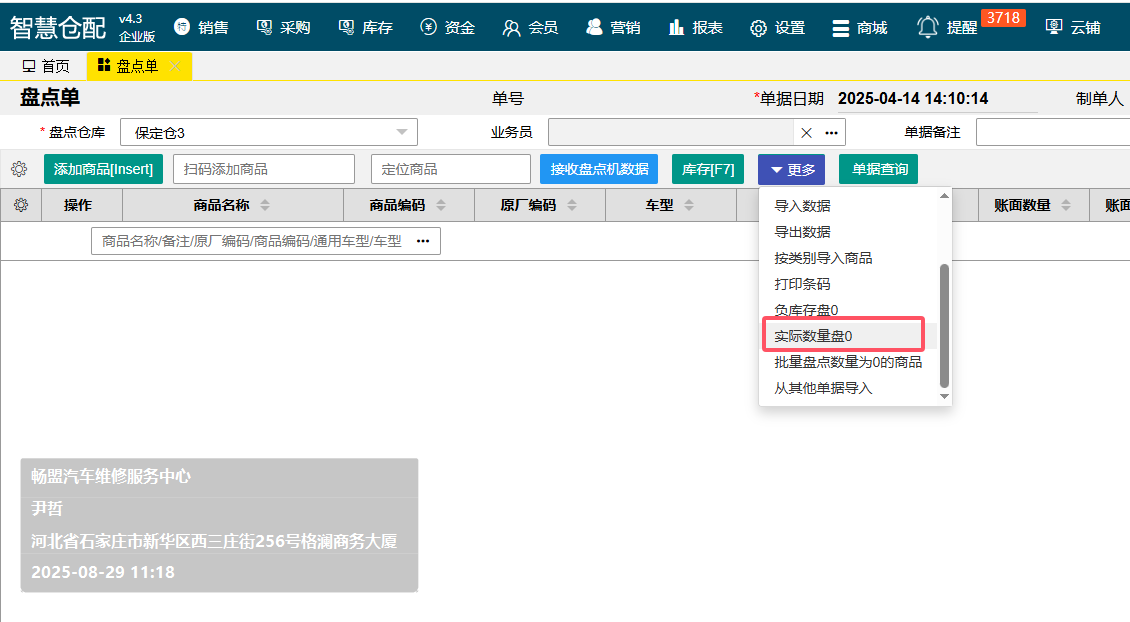Click the 扫码添加商品 input field
Viewport: 1130px width, 622px height.
coord(263,169)
